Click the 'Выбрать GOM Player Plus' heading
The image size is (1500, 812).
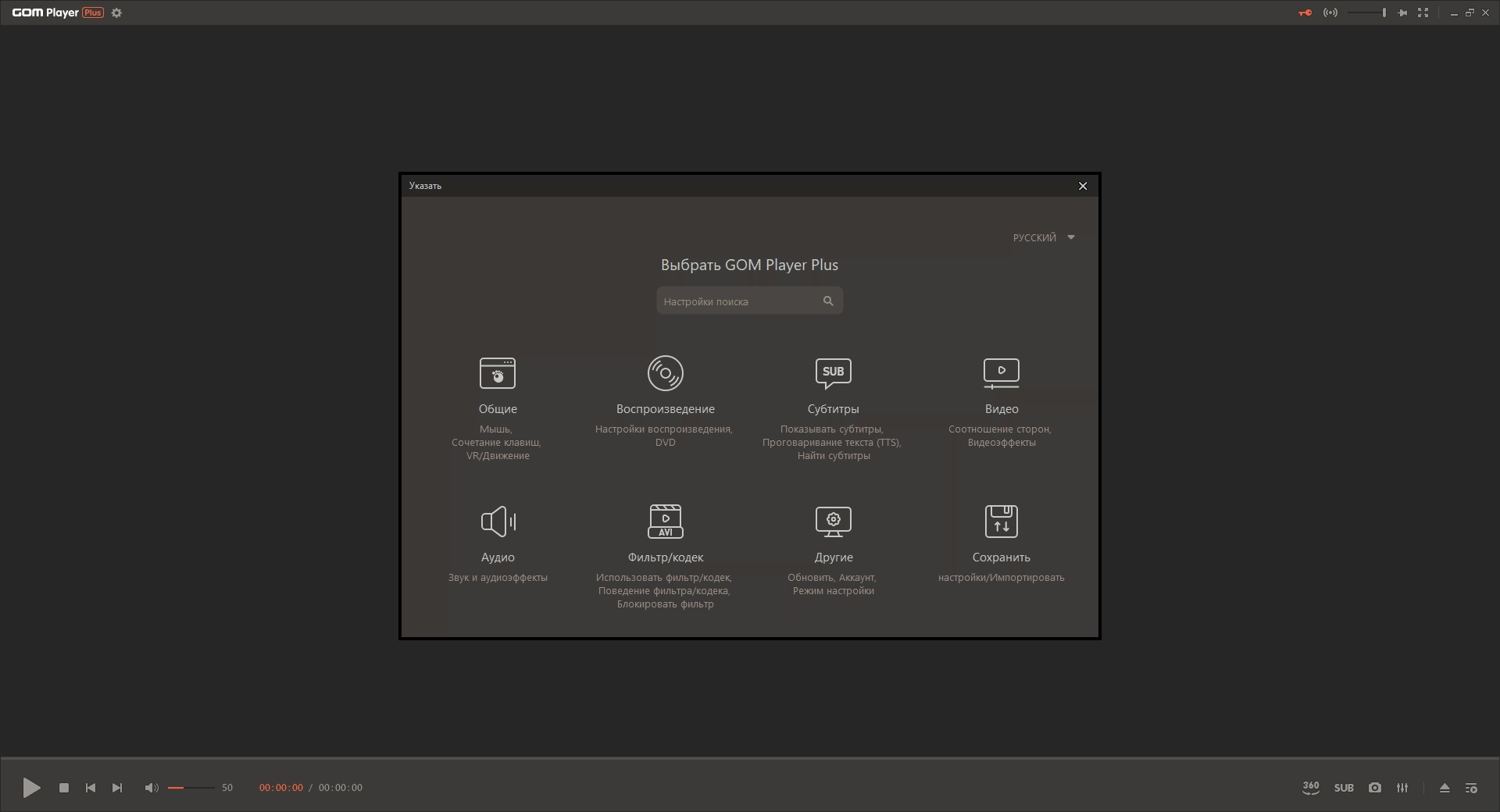point(750,265)
